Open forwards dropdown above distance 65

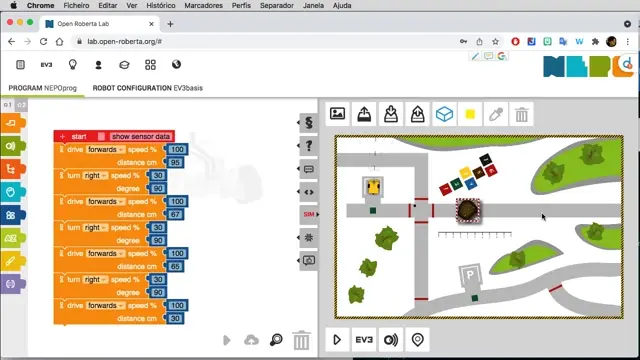pyautogui.click(x=106, y=253)
